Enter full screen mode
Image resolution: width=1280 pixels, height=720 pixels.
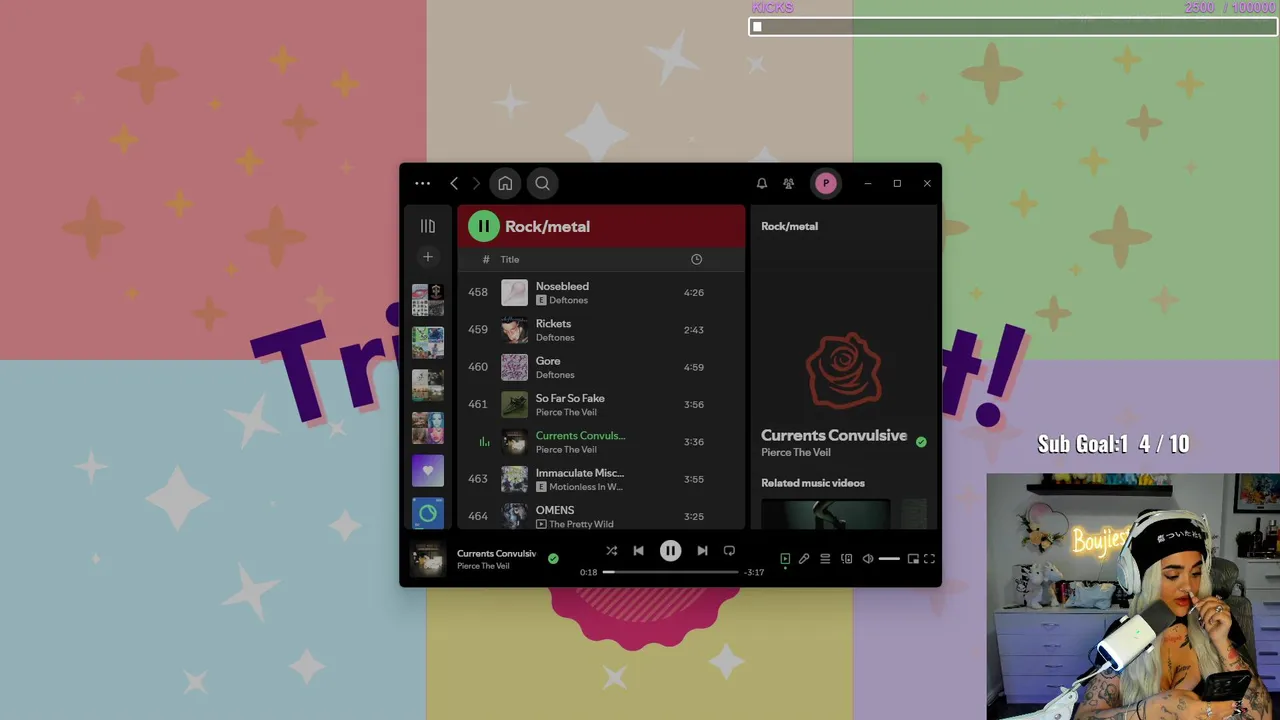tap(929, 559)
